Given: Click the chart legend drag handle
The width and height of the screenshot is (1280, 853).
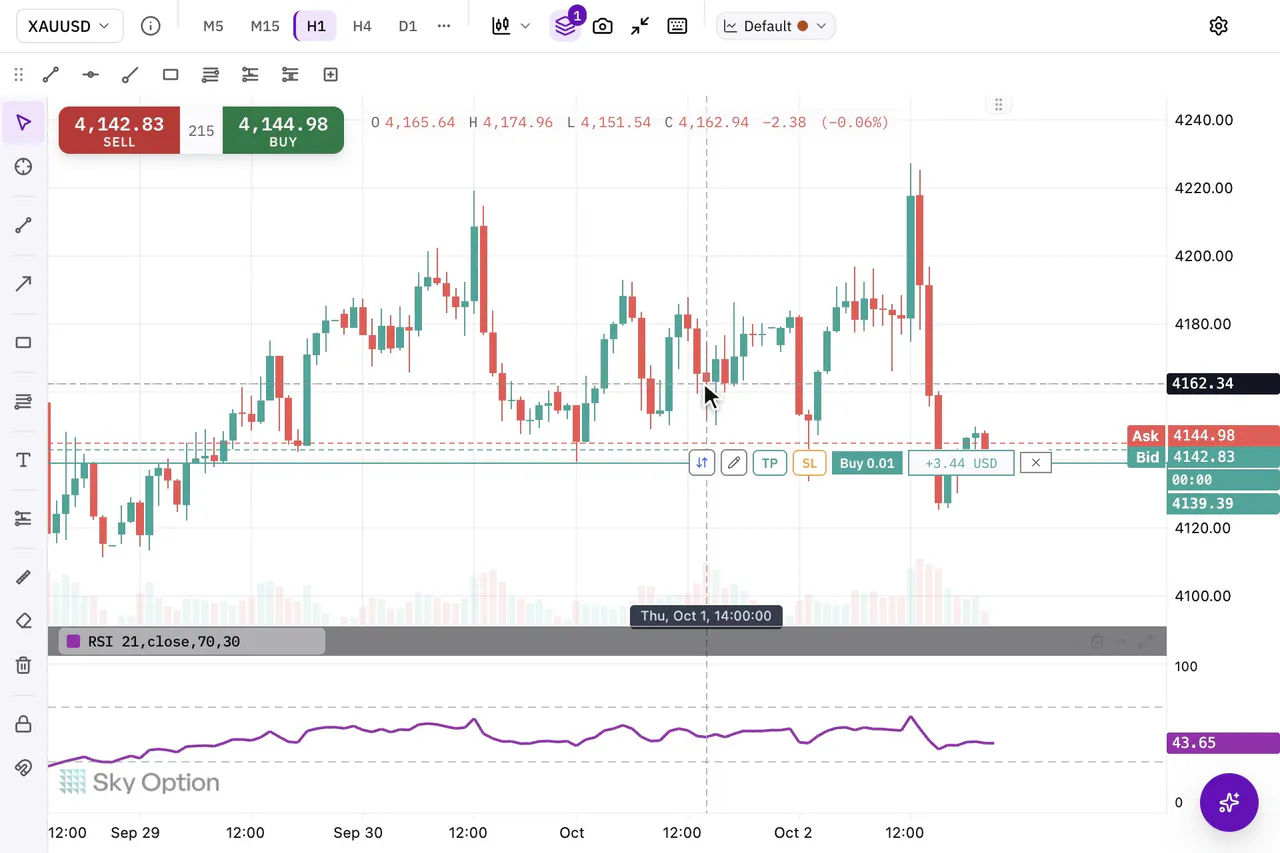Looking at the screenshot, I should (998, 104).
